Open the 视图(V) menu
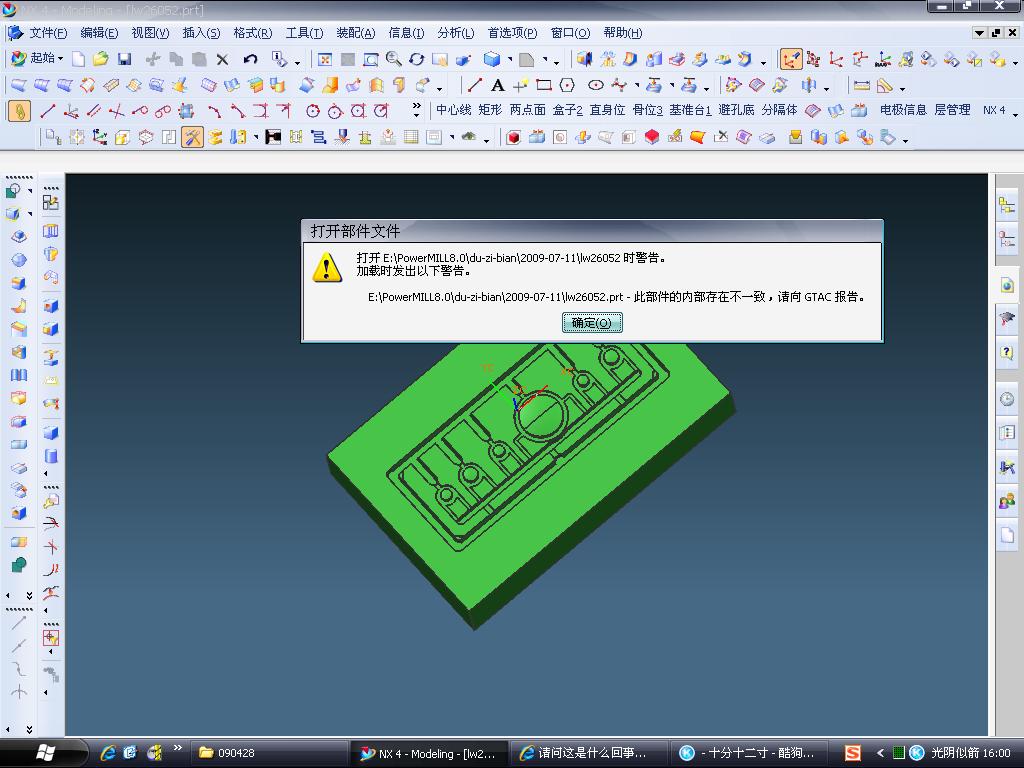Image resolution: width=1024 pixels, height=768 pixels. click(150, 33)
